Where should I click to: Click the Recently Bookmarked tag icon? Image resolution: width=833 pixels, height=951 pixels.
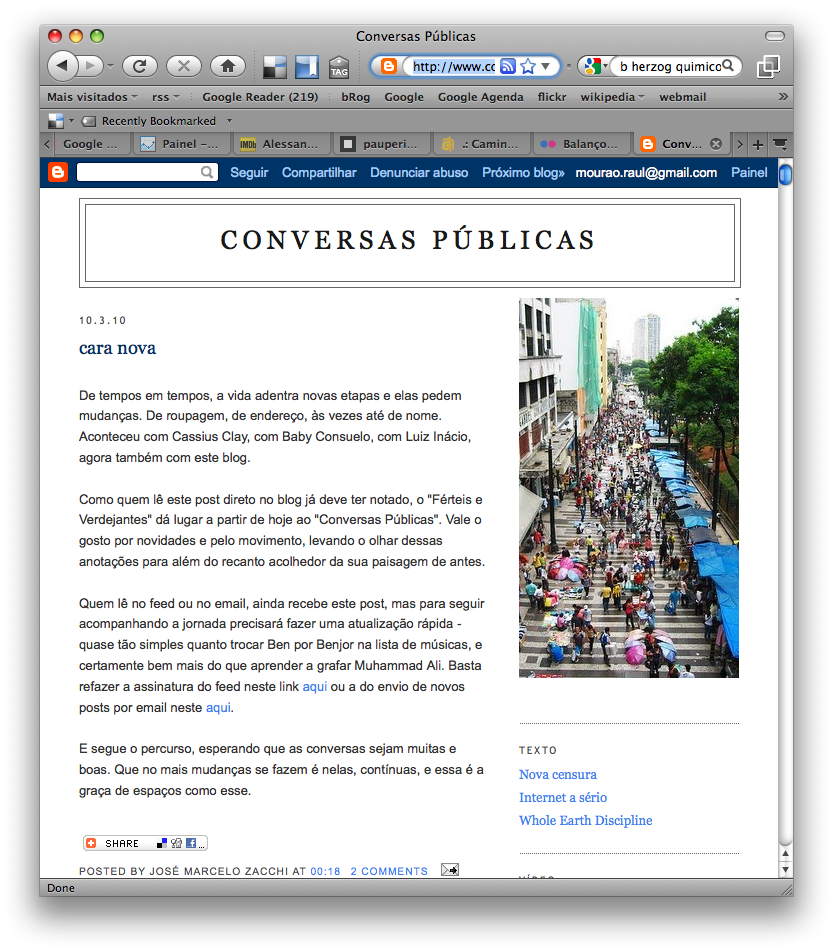pos(89,121)
